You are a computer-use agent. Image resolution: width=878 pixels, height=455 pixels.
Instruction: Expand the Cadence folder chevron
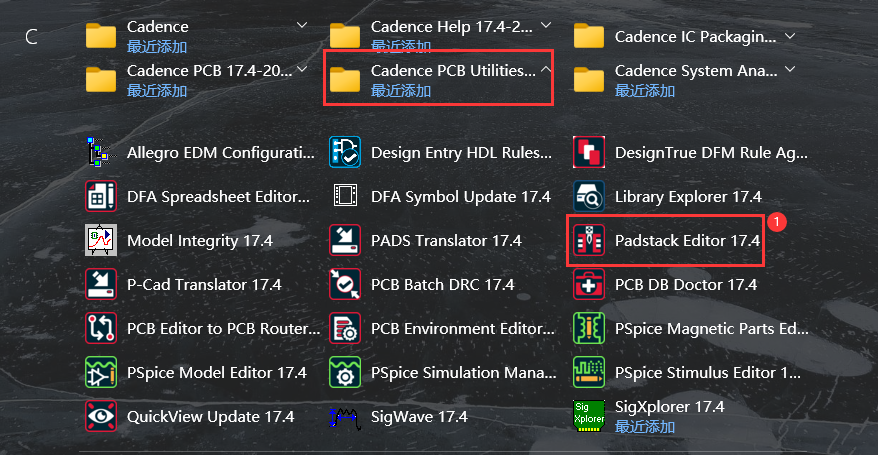302,25
